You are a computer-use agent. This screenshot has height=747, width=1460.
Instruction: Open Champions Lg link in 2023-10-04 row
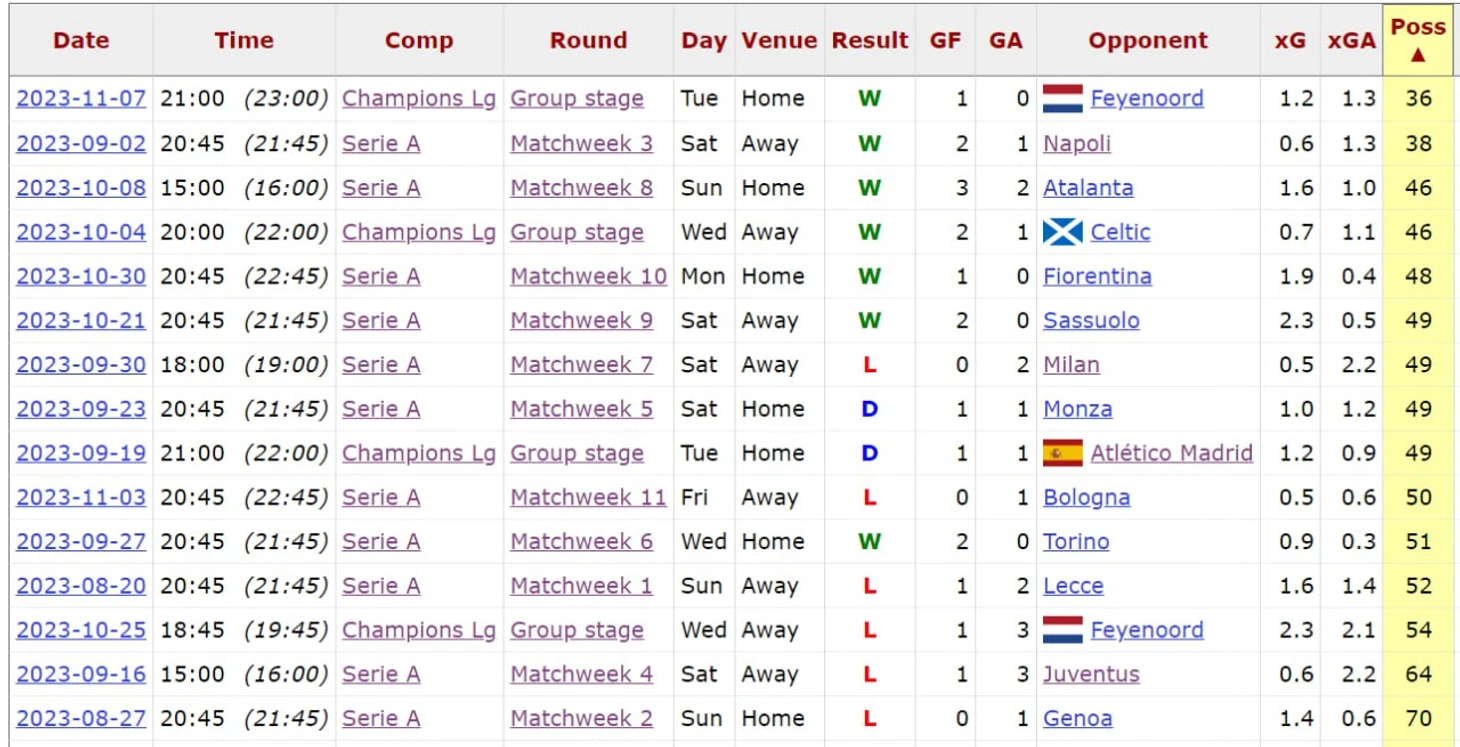[x=419, y=232]
